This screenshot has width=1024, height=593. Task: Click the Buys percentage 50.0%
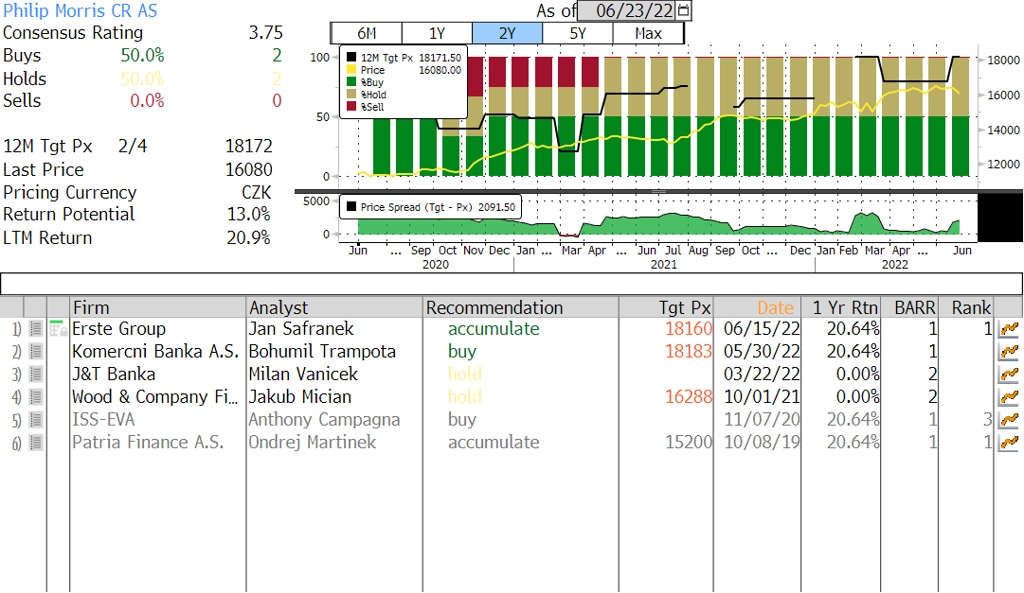pyautogui.click(x=142, y=56)
